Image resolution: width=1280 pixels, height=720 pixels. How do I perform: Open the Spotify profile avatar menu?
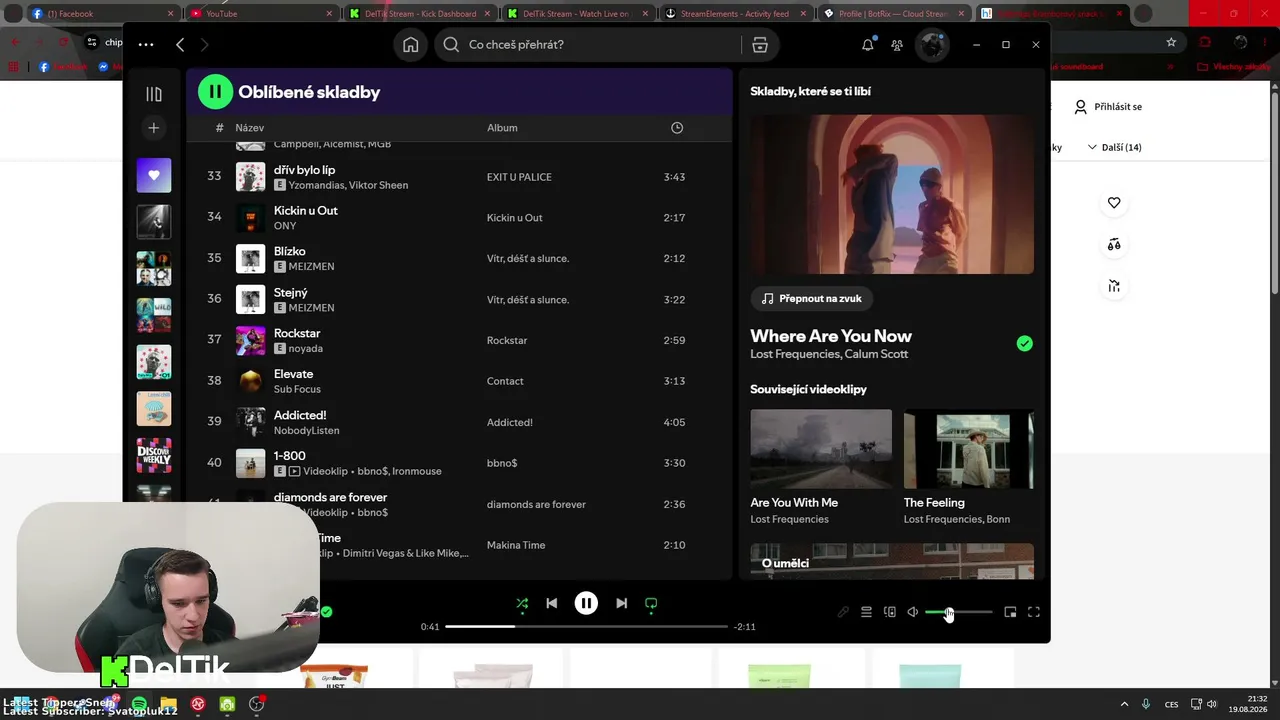[932, 45]
